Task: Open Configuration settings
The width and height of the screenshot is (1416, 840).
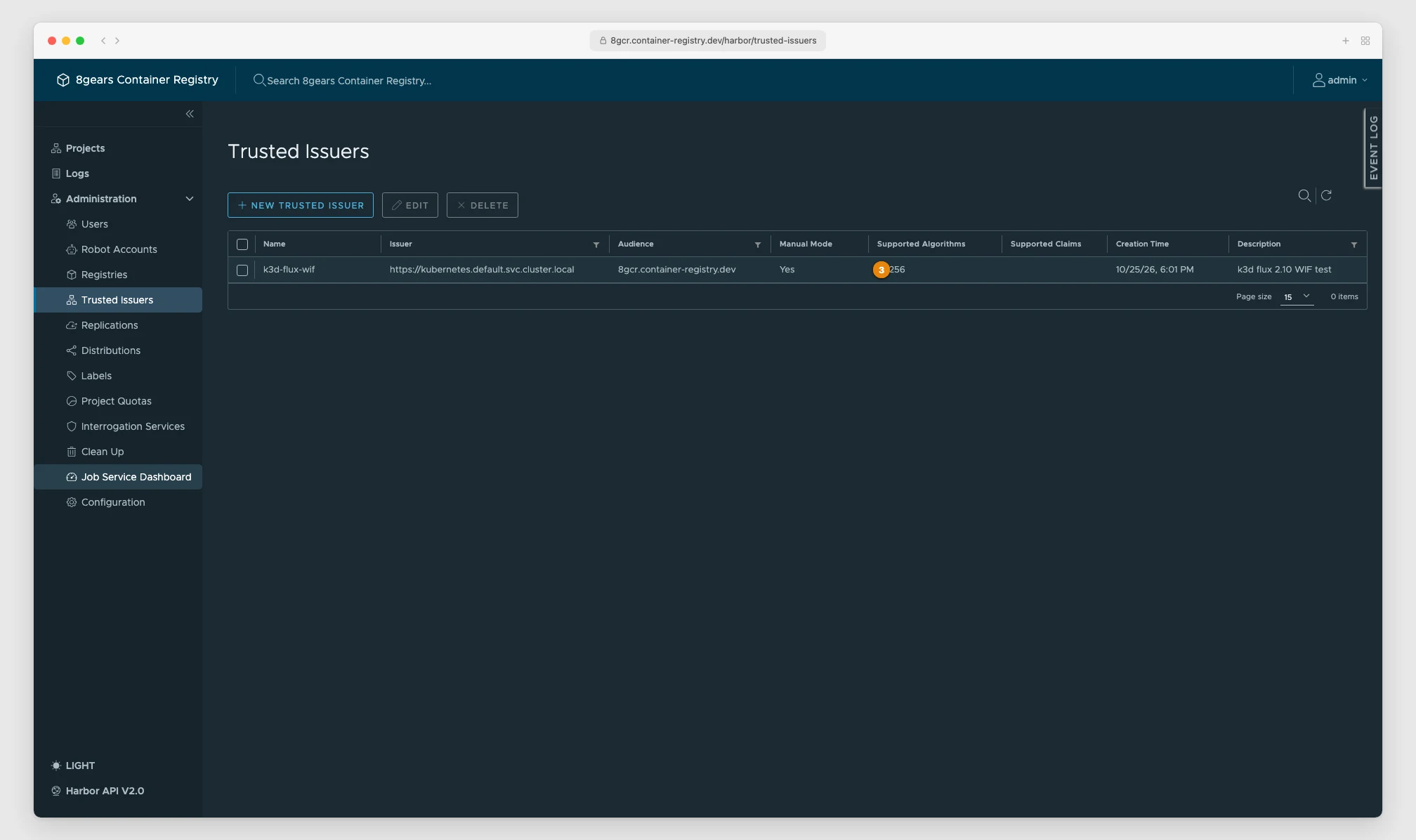Action: tap(113, 502)
